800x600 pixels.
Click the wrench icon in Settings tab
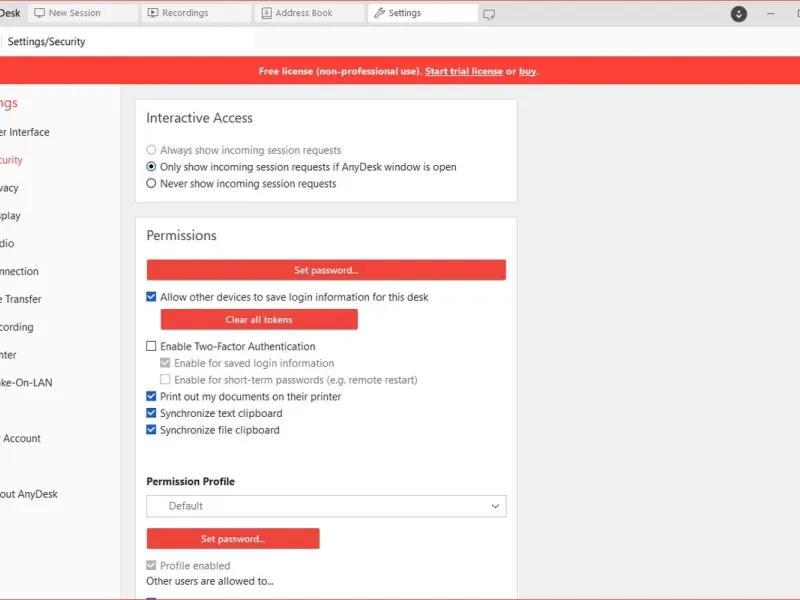coord(379,13)
